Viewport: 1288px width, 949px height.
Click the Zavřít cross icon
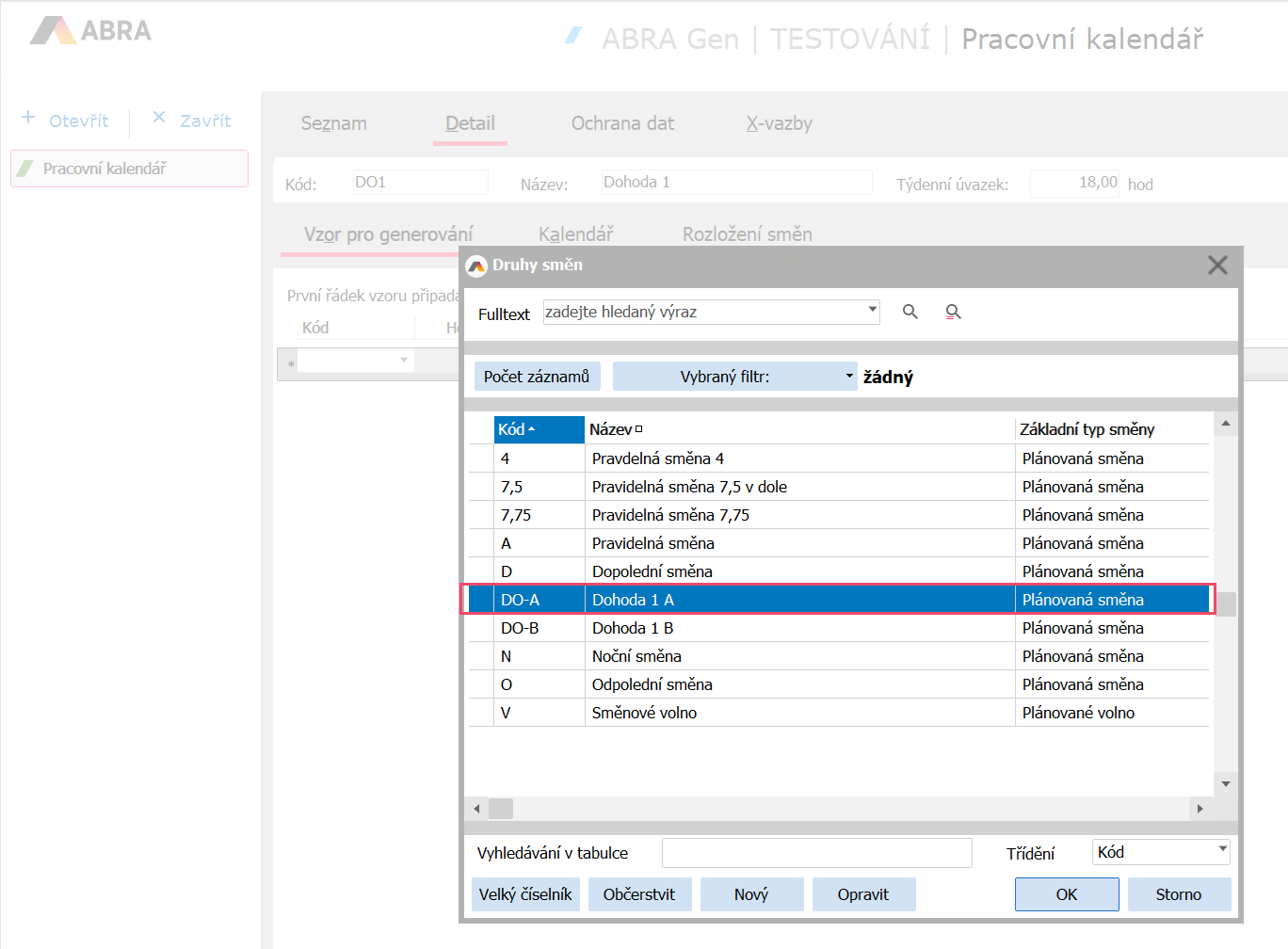point(159,118)
